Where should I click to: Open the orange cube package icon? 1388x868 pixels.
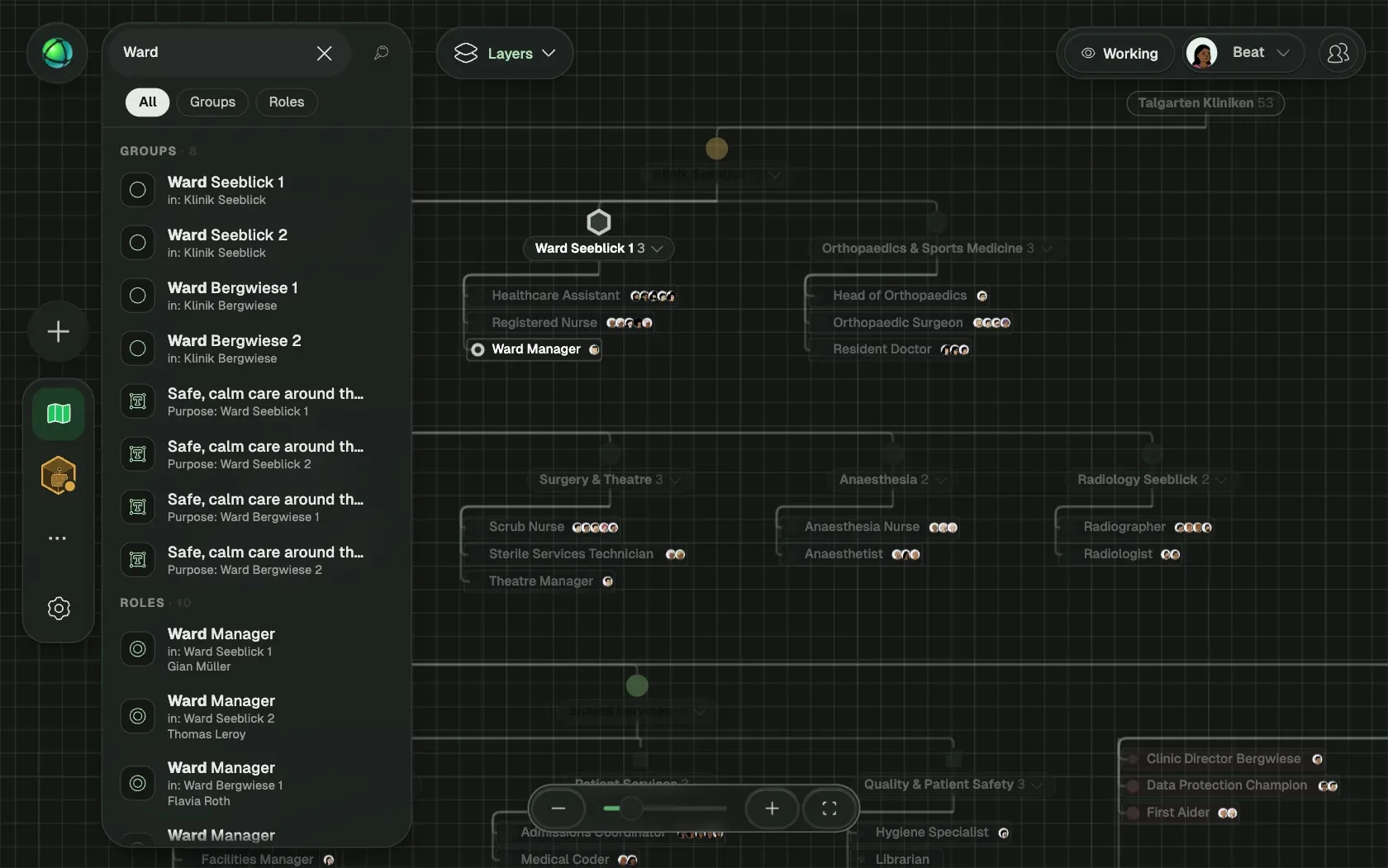click(58, 476)
